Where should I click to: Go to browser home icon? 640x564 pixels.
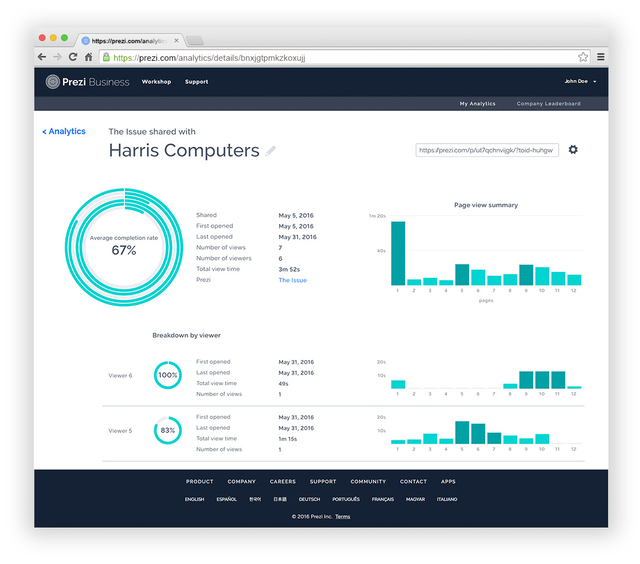pos(89,57)
